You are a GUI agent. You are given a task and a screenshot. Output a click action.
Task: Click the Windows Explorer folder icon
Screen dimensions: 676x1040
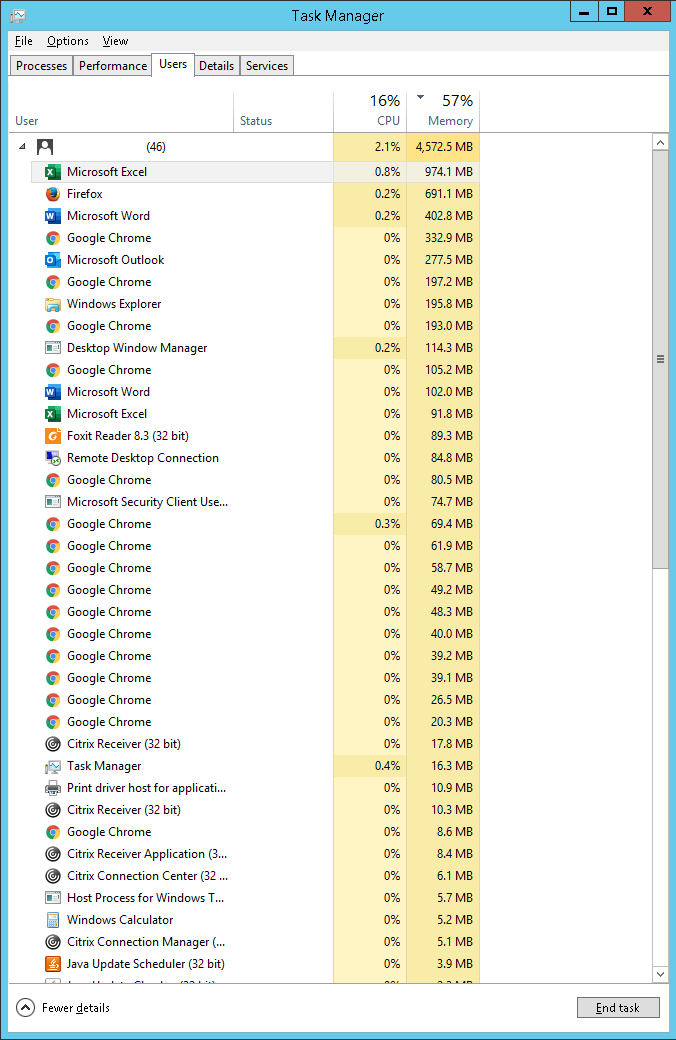[52, 304]
